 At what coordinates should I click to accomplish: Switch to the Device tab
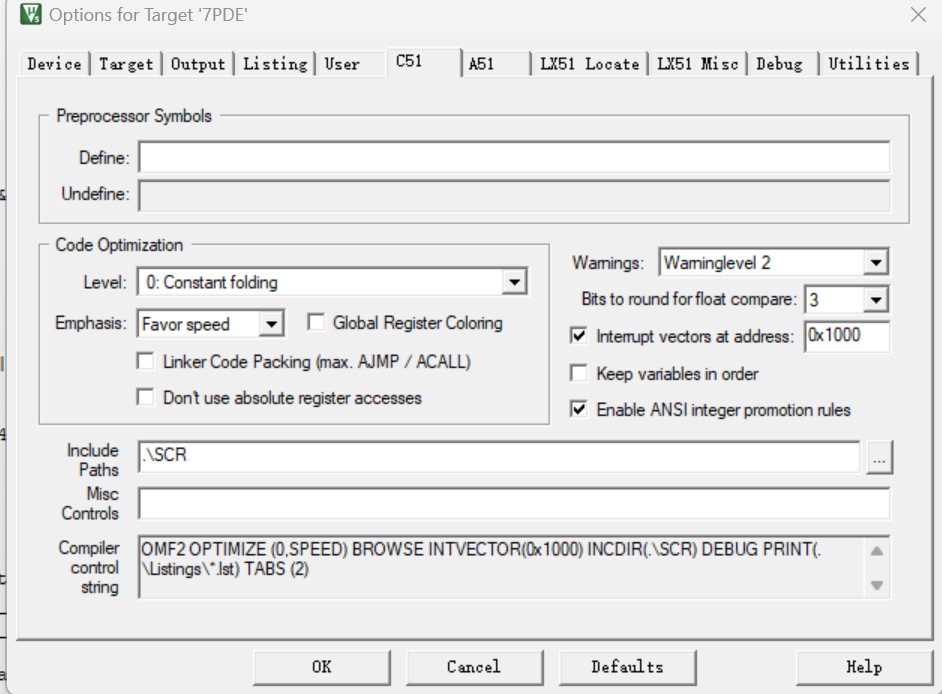pyautogui.click(x=54, y=64)
